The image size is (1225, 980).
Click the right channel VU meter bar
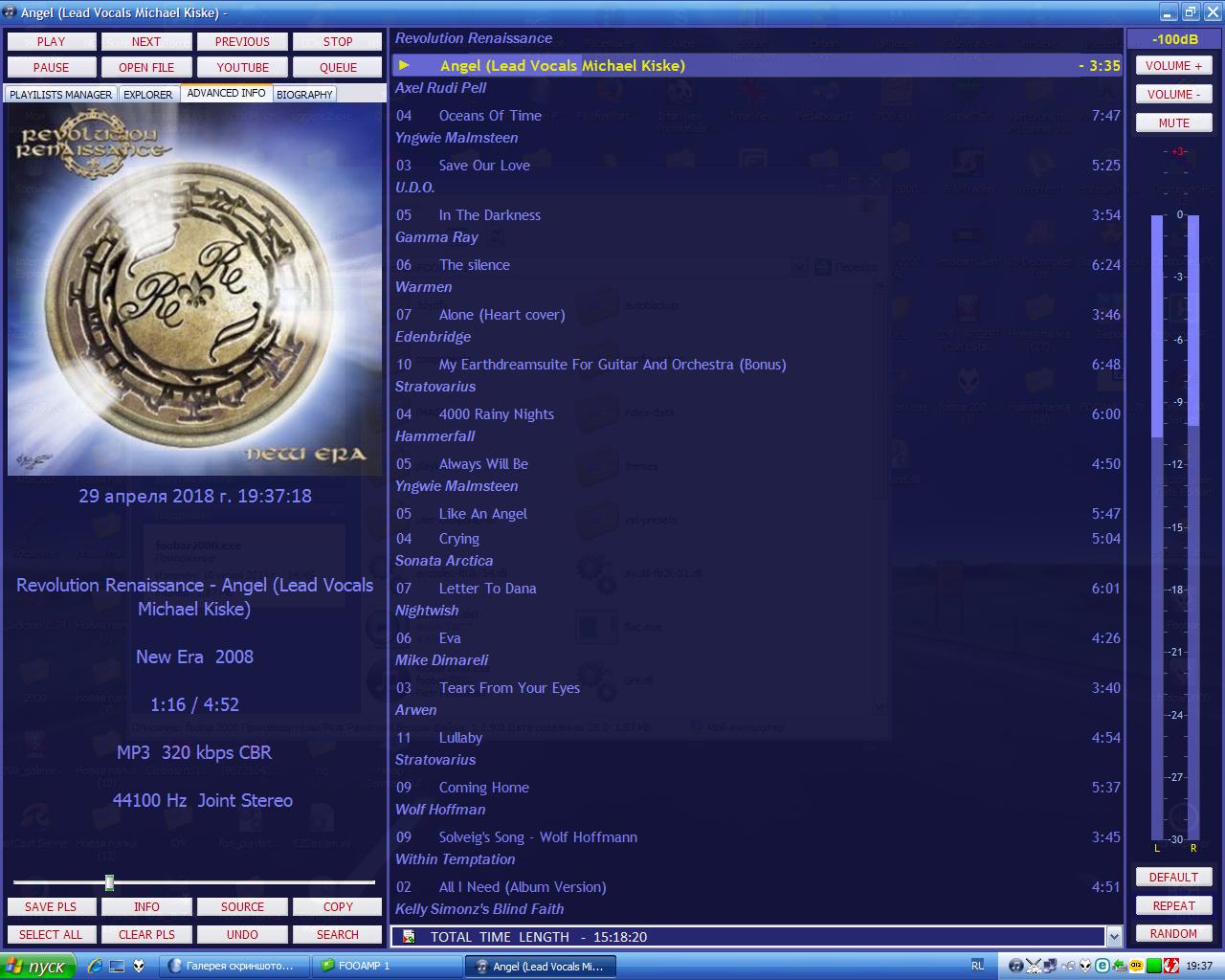click(1193, 527)
